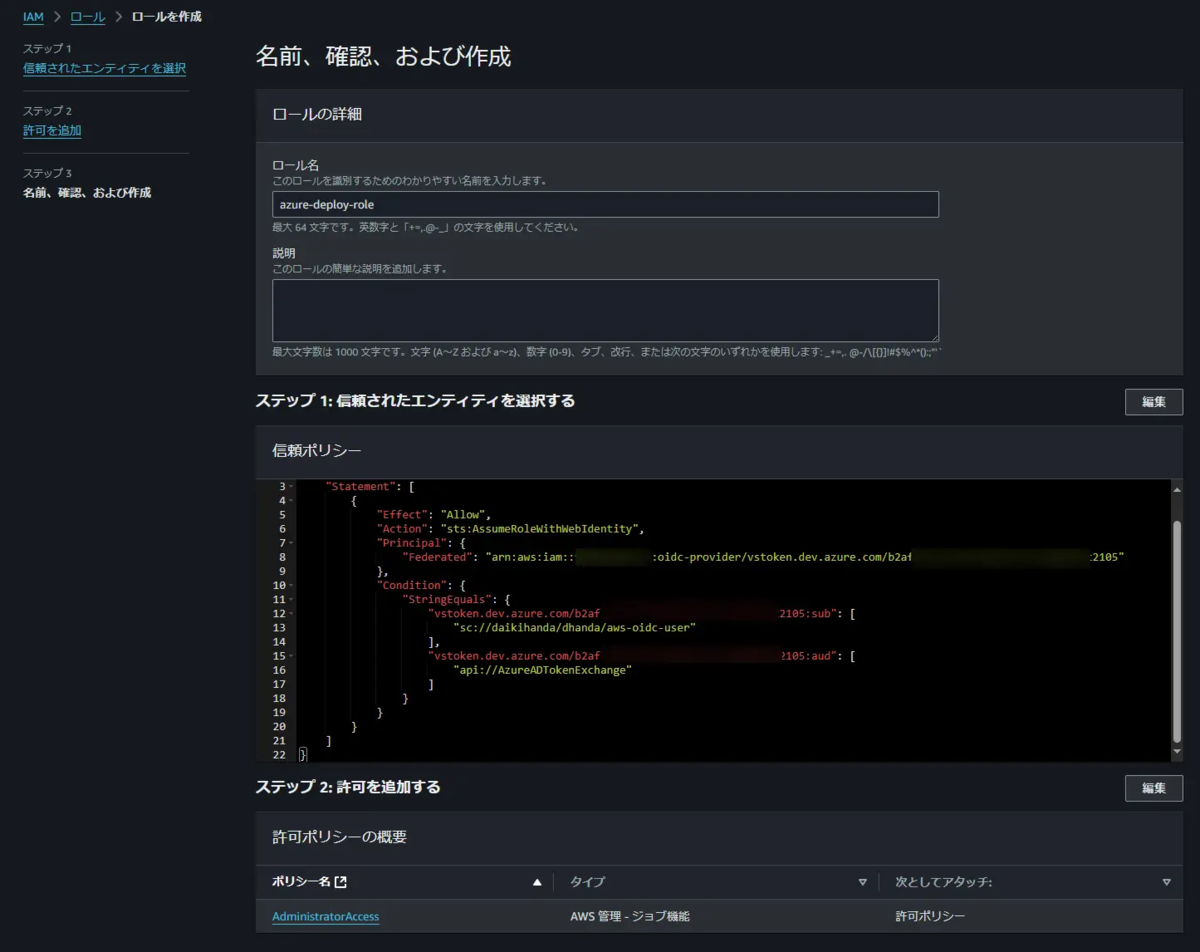Collapse code fold arrow at line 12
The image size is (1200, 952).
291,613
